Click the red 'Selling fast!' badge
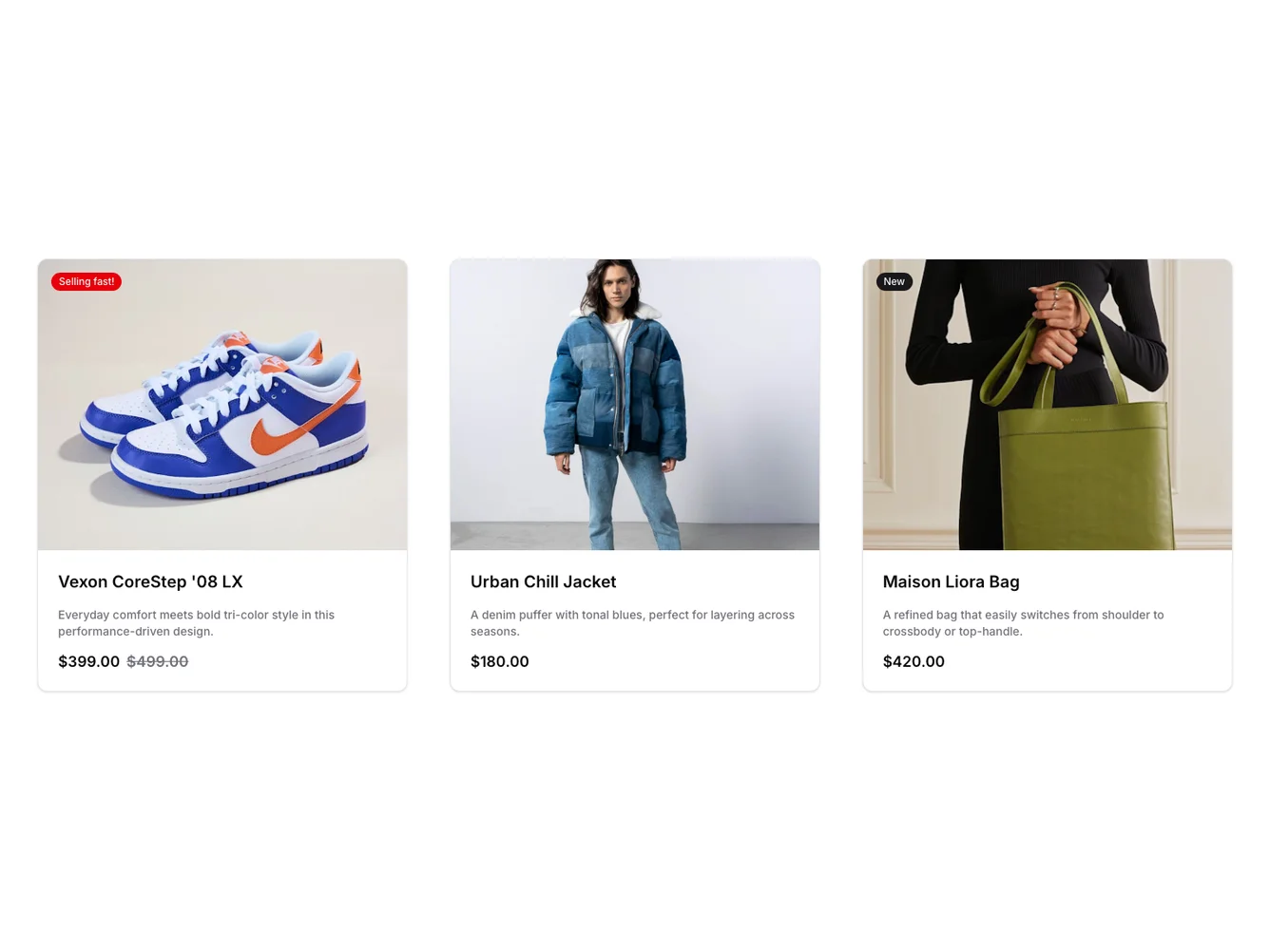The width and height of the screenshot is (1270, 952). click(87, 281)
